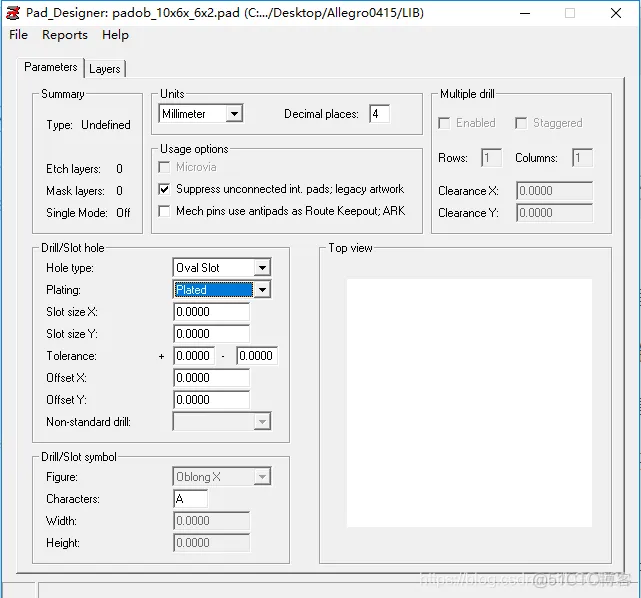Click the Characters input field
This screenshot has width=641, height=598.
191,499
